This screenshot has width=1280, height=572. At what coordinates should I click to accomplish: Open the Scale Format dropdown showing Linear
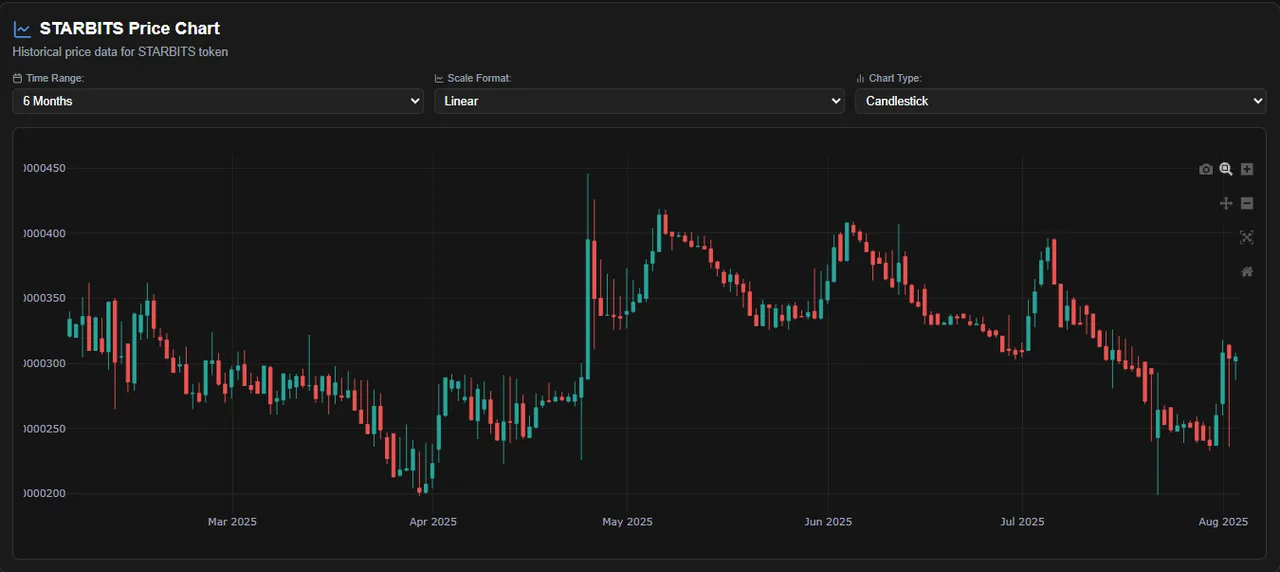tap(639, 101)
